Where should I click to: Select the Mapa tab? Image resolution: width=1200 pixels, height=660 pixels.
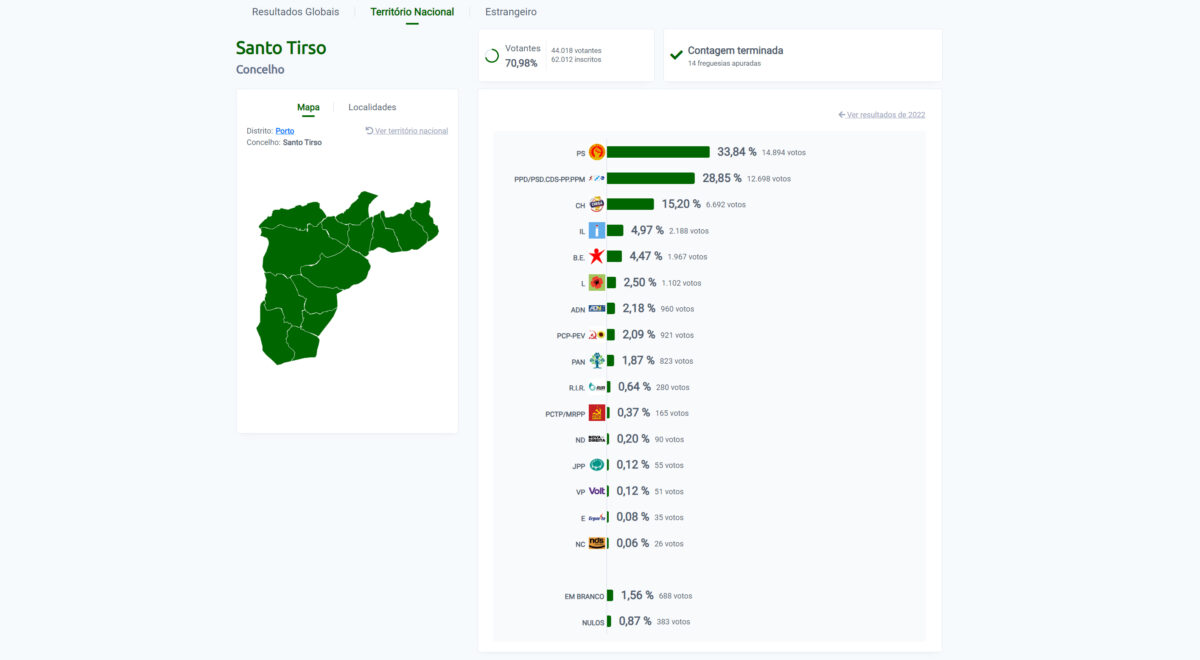308,107
